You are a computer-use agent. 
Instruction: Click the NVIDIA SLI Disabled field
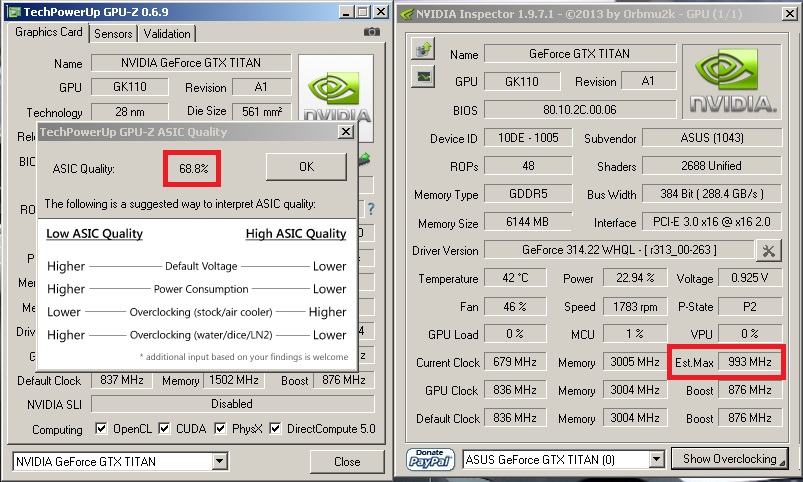[x=233, y=404]
